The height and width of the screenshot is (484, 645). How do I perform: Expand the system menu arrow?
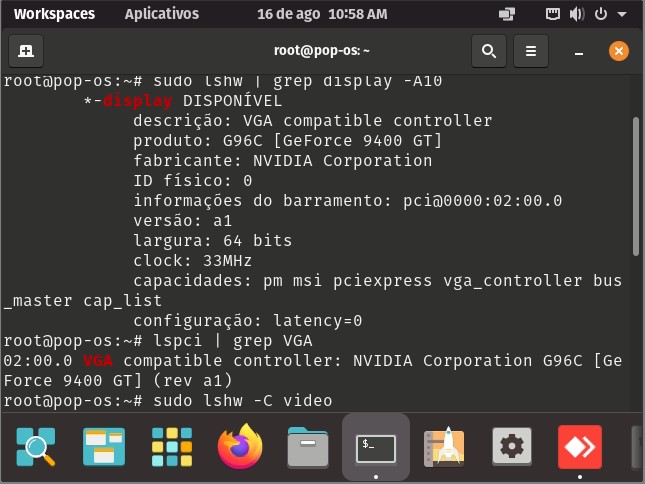click(622, 14)
